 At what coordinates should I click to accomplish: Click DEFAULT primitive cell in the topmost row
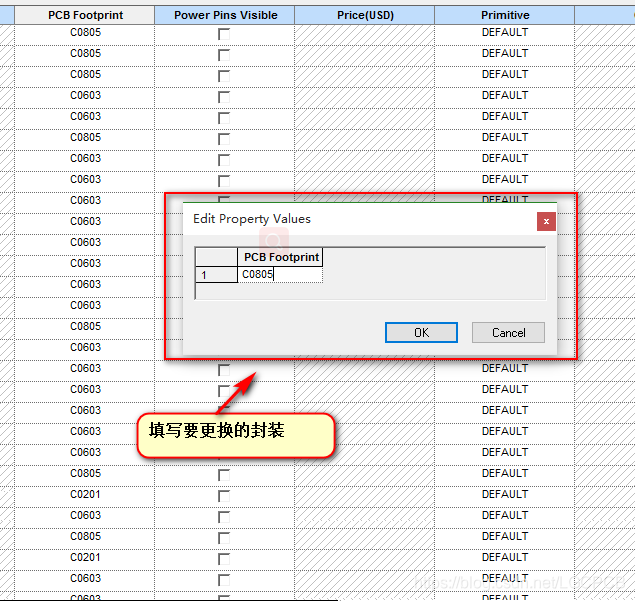click(505, 33)
